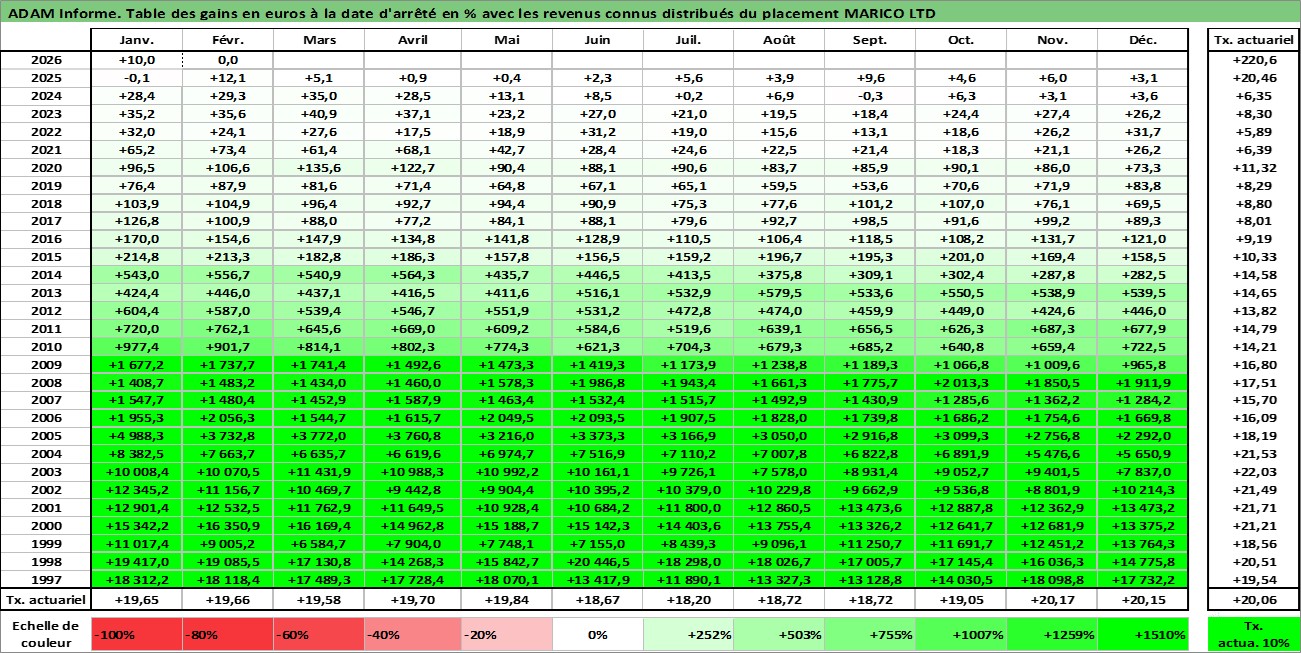Viewport: 1301px width, 653px height.
Task: Select the 'Nov.' column header
Action: pos(1052,40)
